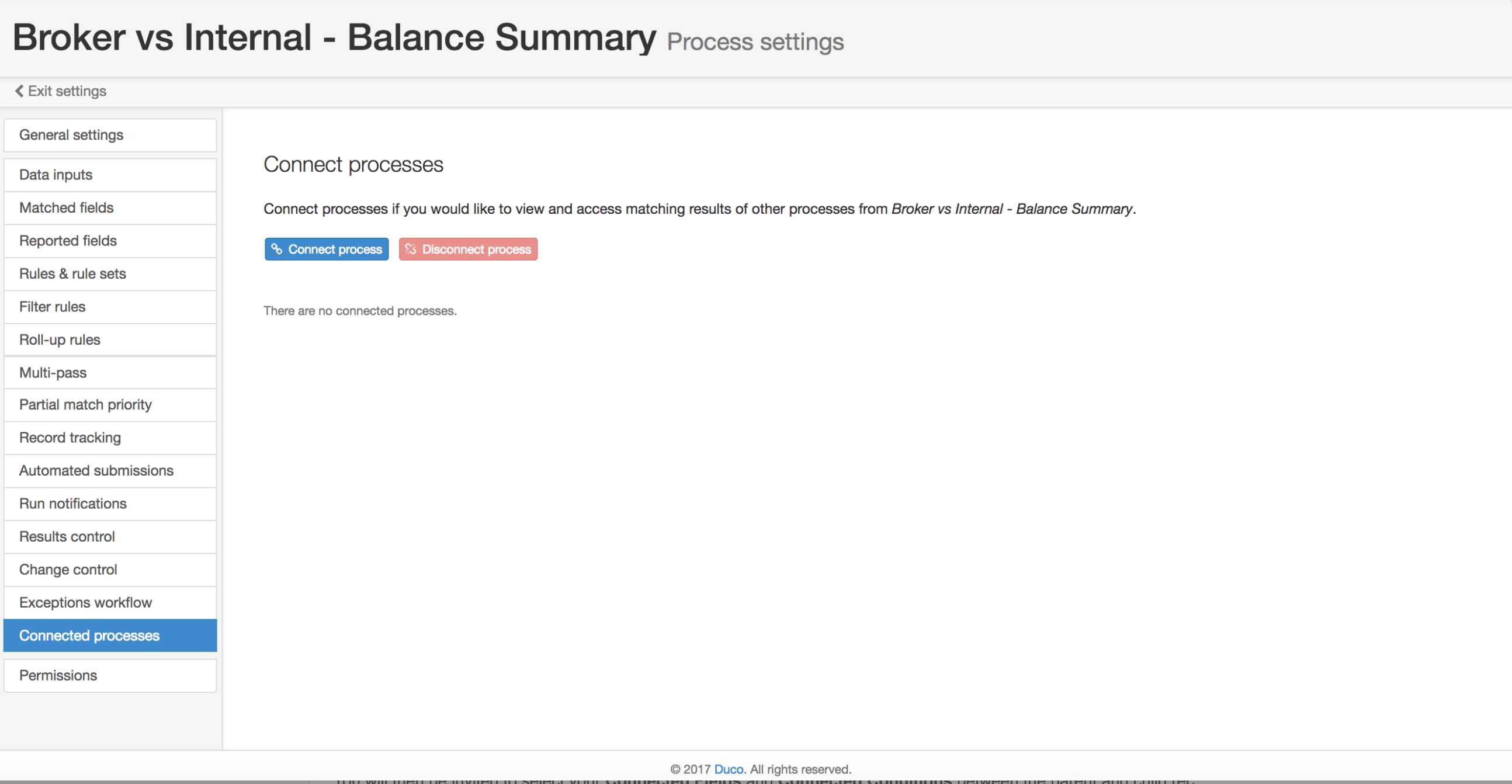The image size is (1512, 784).
Task: Open General settings in sidebar
Action: (110, 135)
